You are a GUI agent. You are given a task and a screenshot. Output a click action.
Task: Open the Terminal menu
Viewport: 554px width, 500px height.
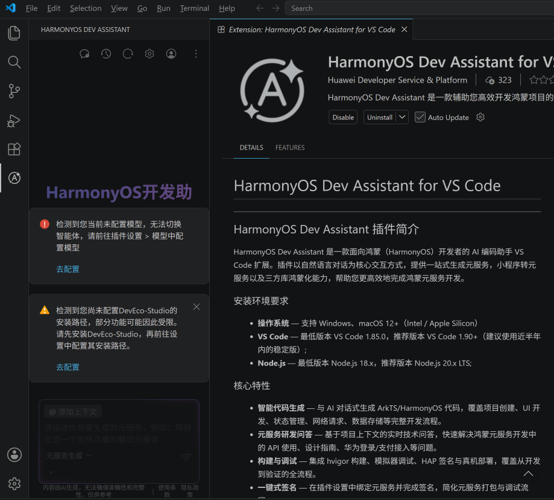pos(194,8)
